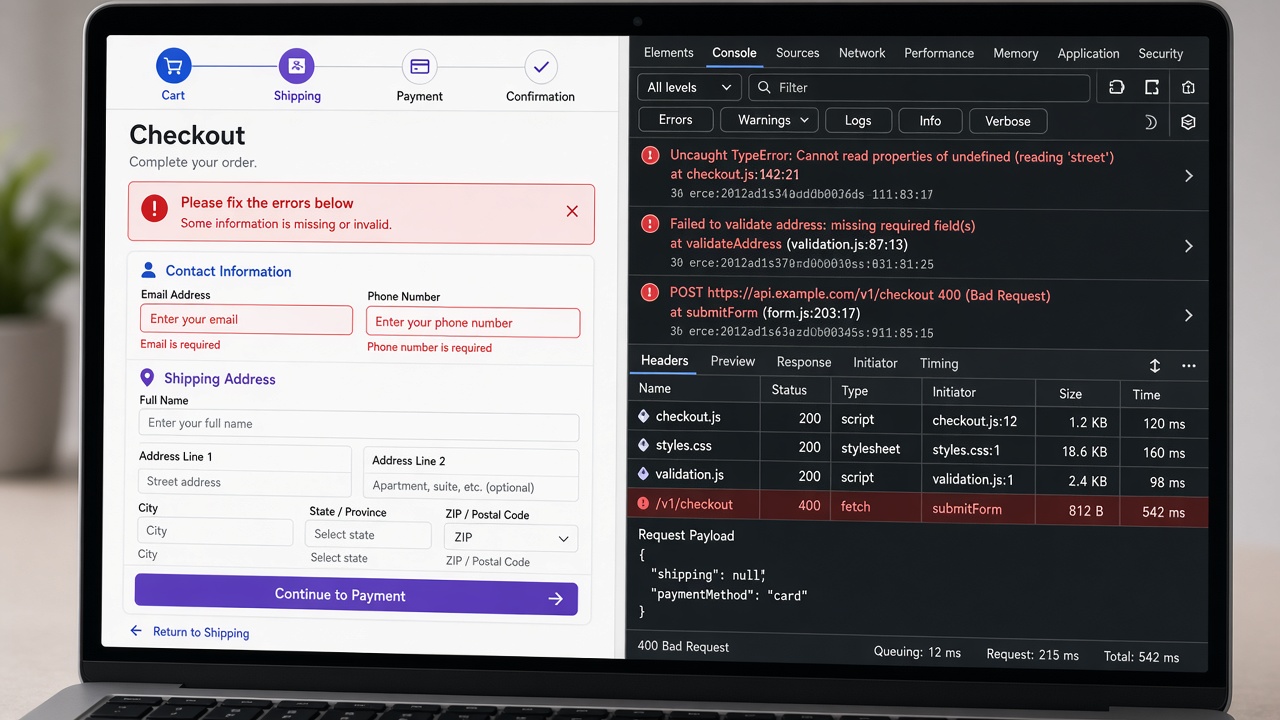Click the console Filter input

pos(920,87)
